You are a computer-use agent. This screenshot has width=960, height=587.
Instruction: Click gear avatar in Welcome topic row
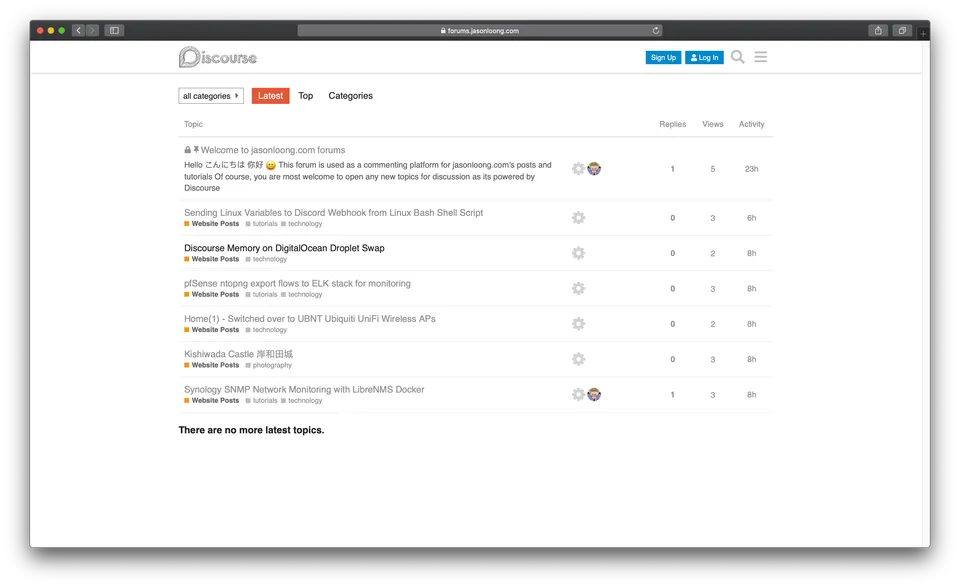coord(578,168)
